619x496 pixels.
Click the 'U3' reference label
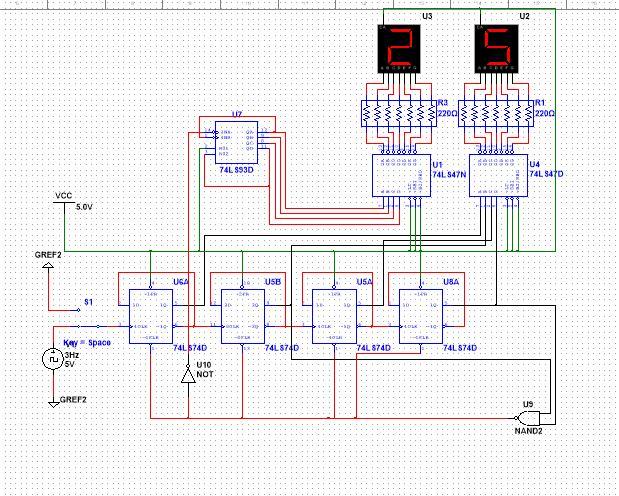(x=427, y=16)
